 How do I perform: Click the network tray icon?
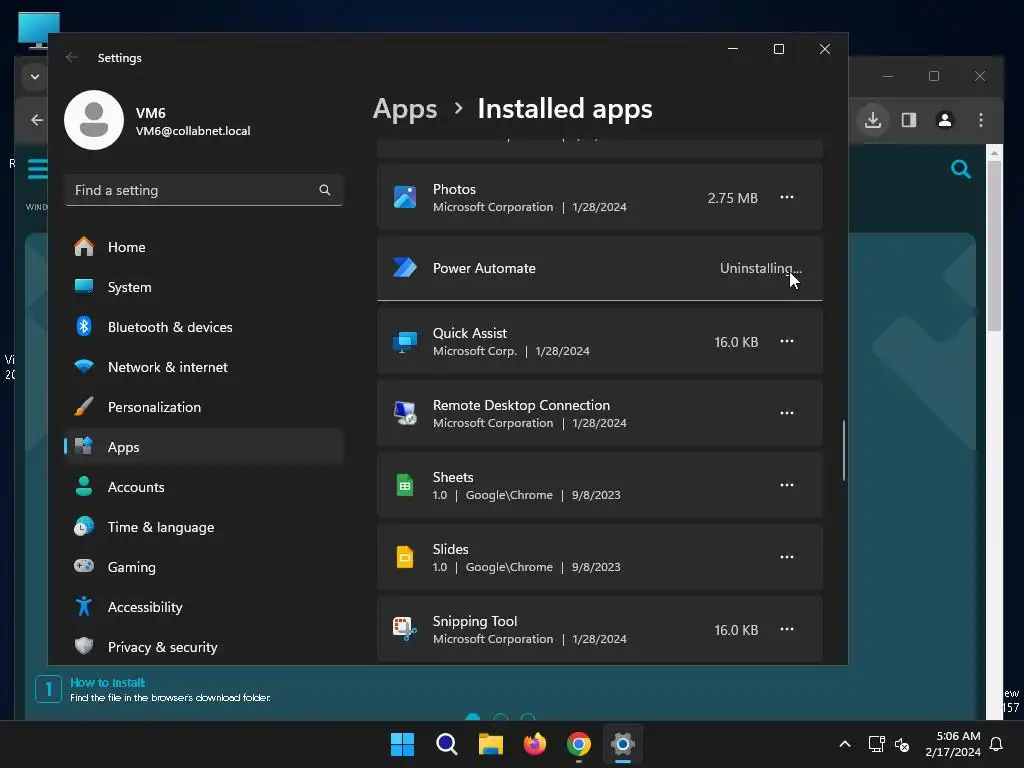876,744
